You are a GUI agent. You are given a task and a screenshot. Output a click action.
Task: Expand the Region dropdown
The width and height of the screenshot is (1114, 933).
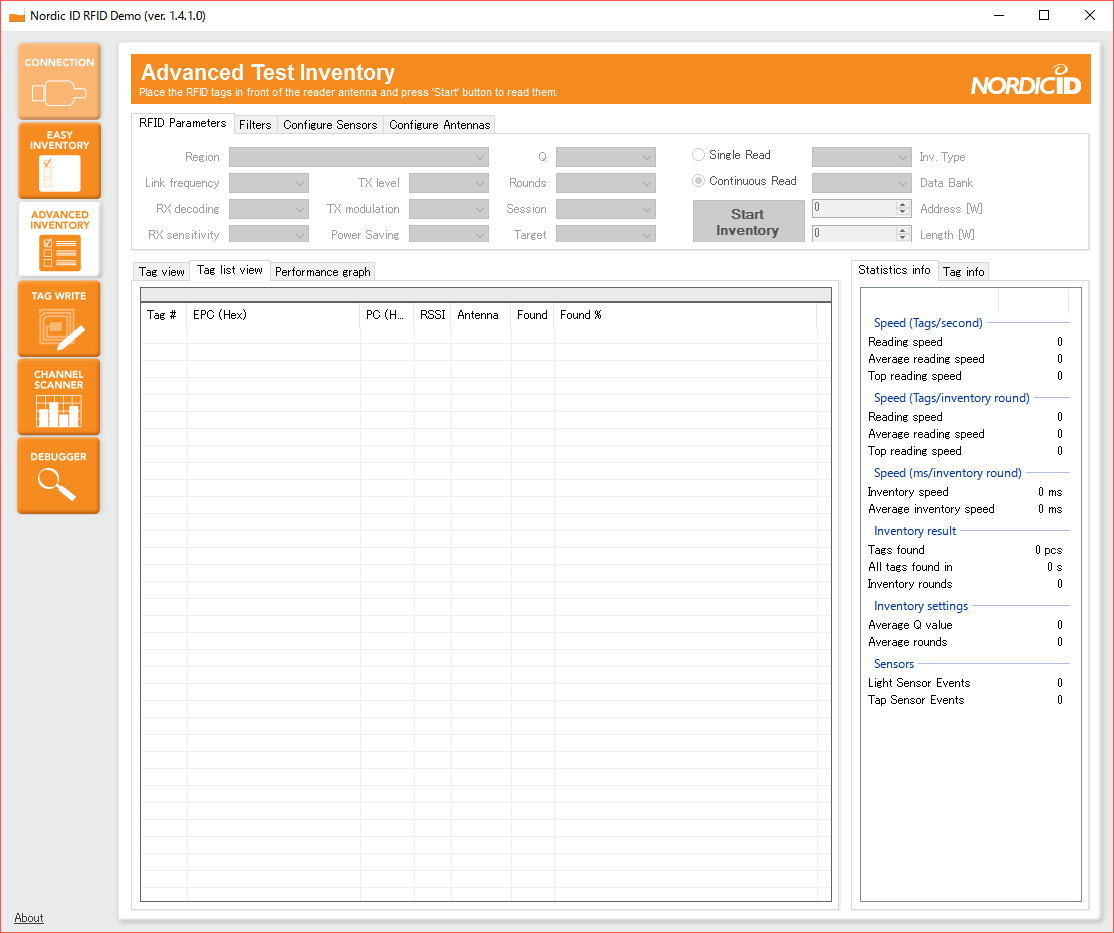(359, 157)
